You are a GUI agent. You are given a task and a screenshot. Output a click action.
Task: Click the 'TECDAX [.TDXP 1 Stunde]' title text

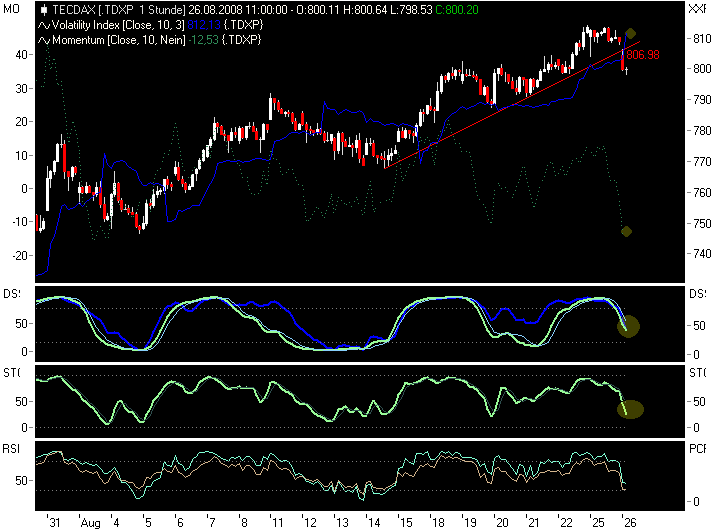coord(118,10)
